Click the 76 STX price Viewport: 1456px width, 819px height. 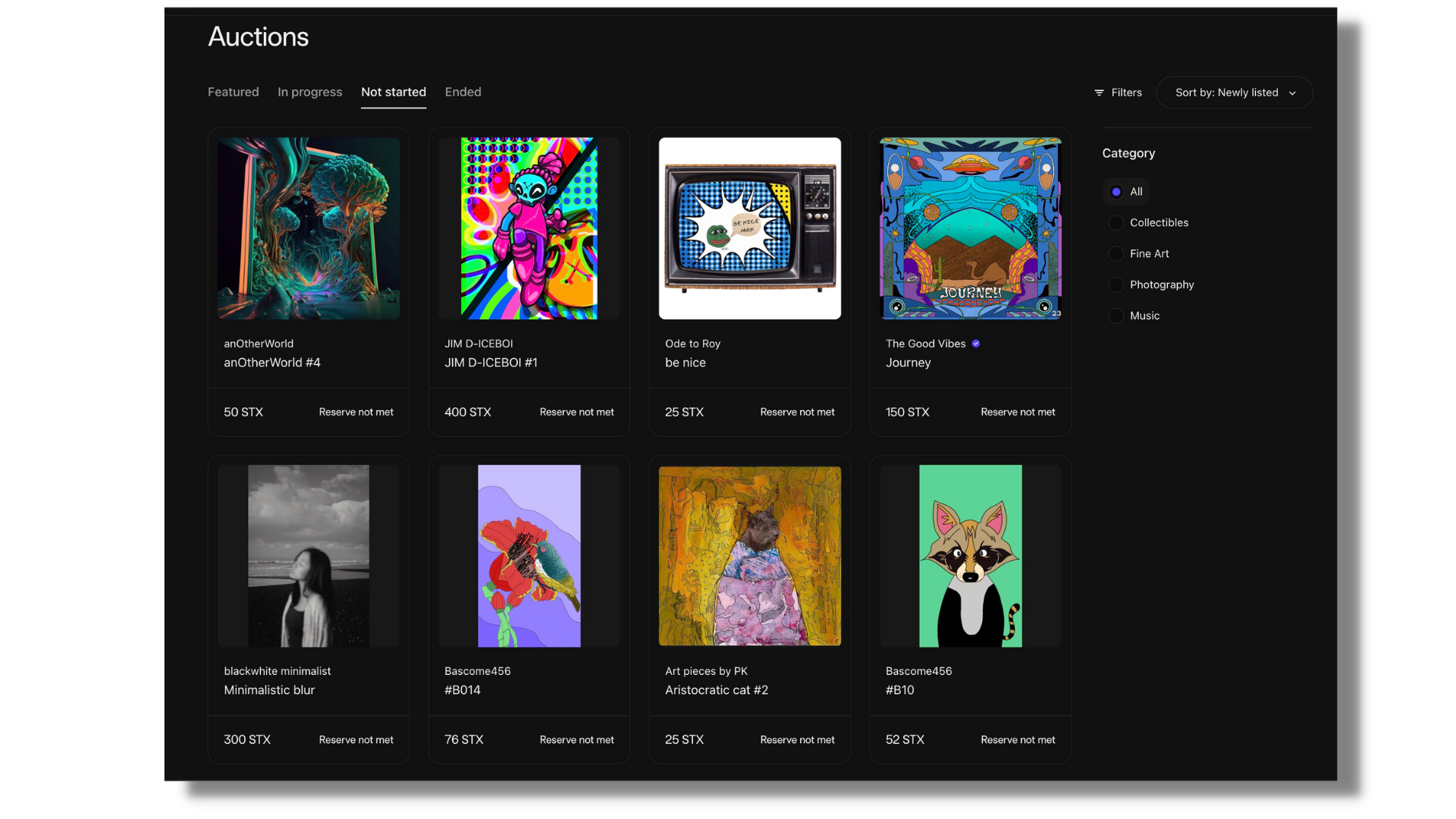464,739
